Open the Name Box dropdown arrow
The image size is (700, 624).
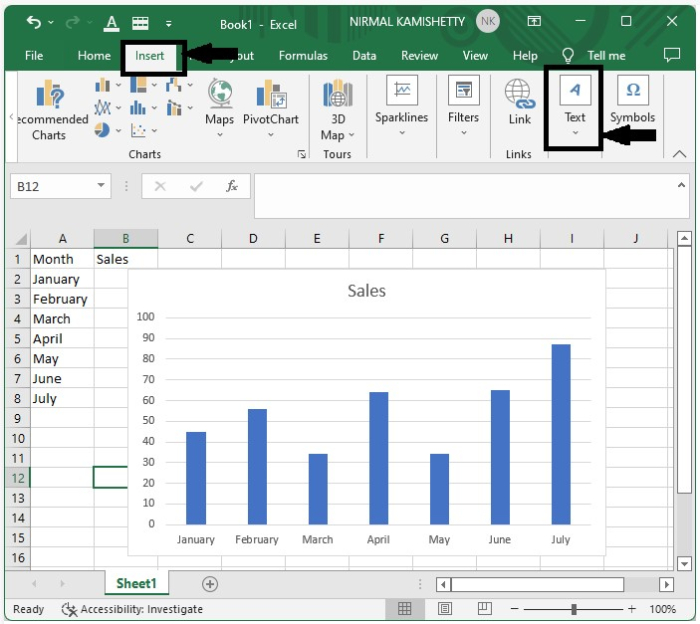102,186
